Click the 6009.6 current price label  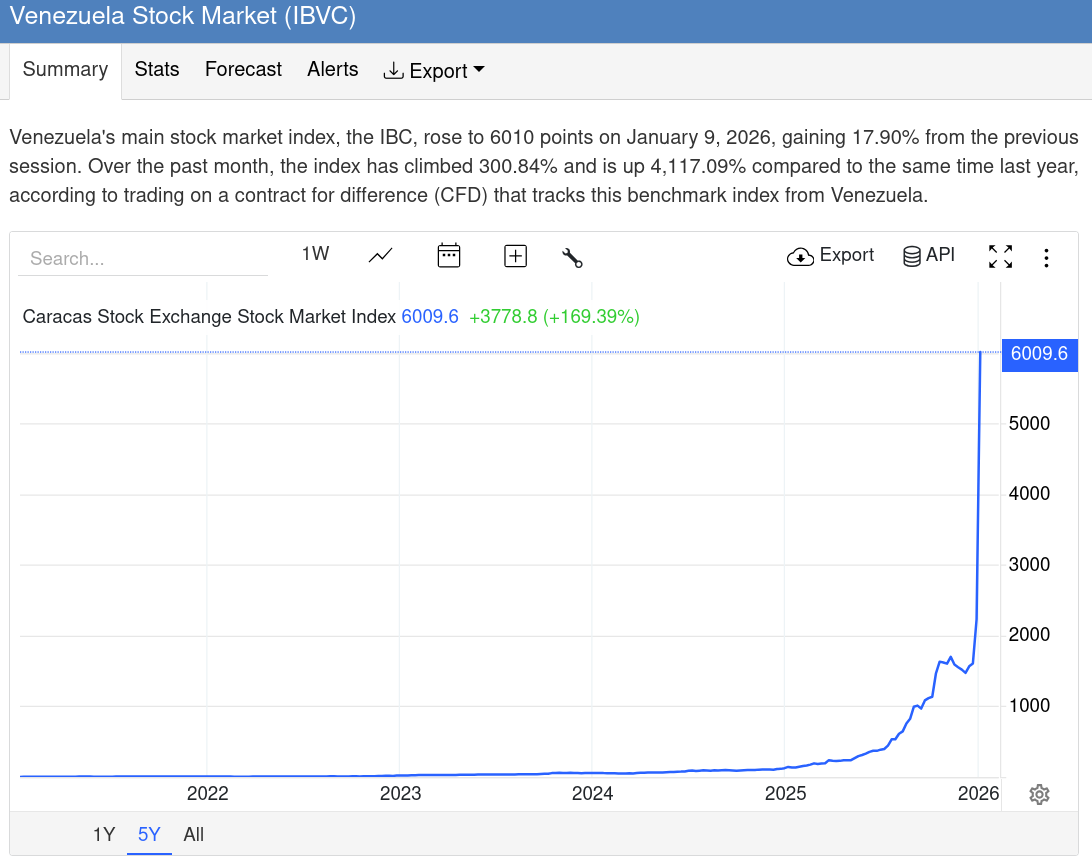(1039, 353)
